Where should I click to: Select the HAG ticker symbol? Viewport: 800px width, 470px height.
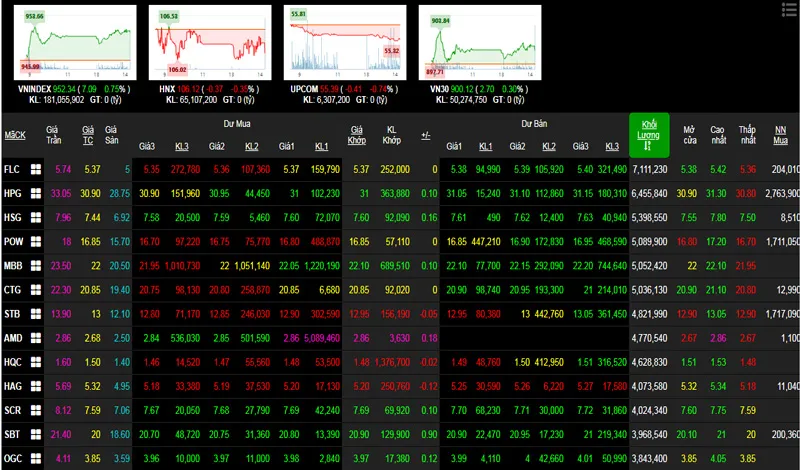13,386
